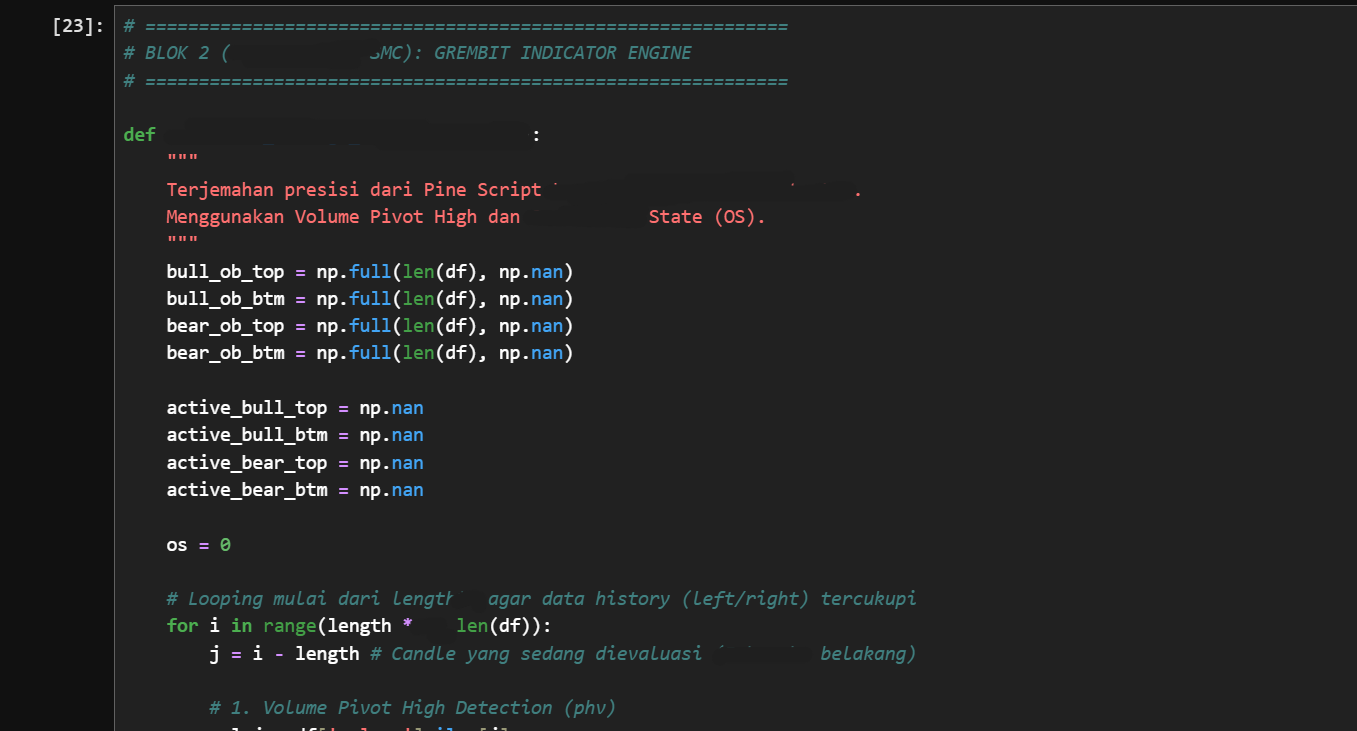Click the first equals-sign separator comment line
The image size is (1357, 731).
click(455, 26)
